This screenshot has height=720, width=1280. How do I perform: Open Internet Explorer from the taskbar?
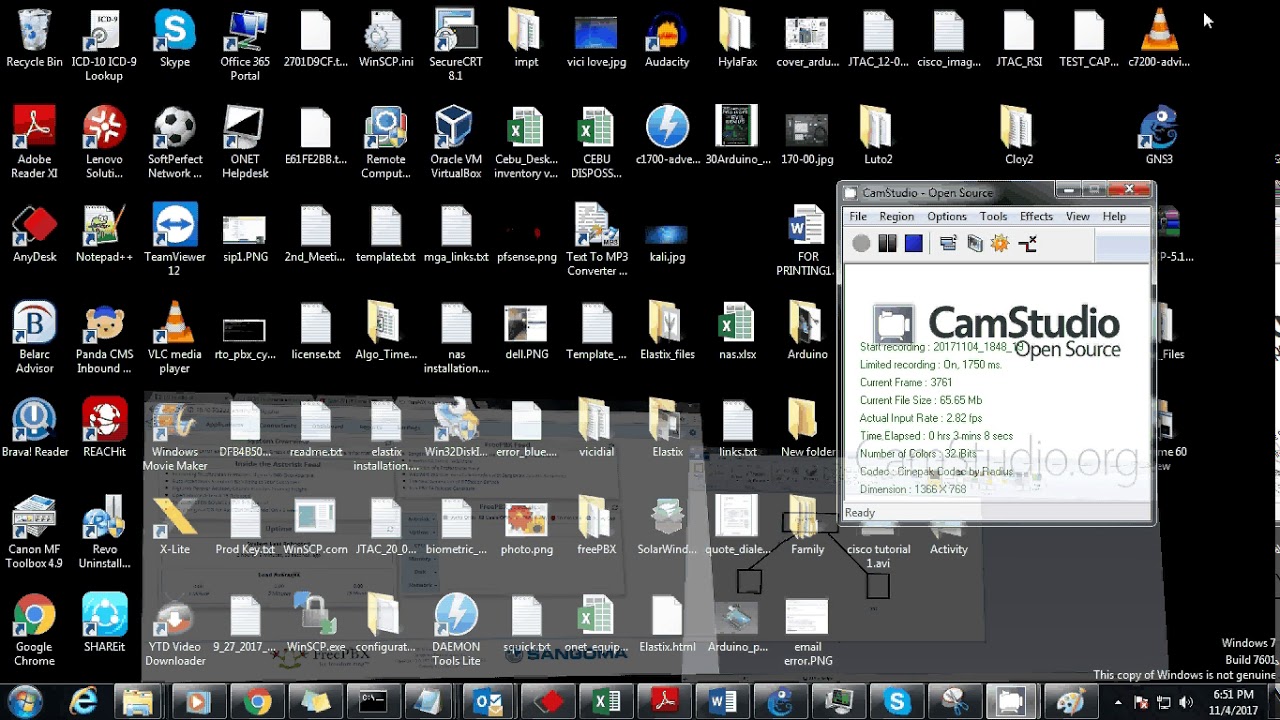coord(81,702)
